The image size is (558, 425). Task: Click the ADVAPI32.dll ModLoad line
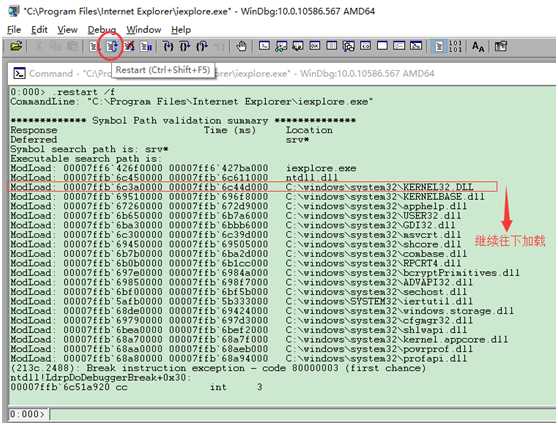[x=241, y=282]
